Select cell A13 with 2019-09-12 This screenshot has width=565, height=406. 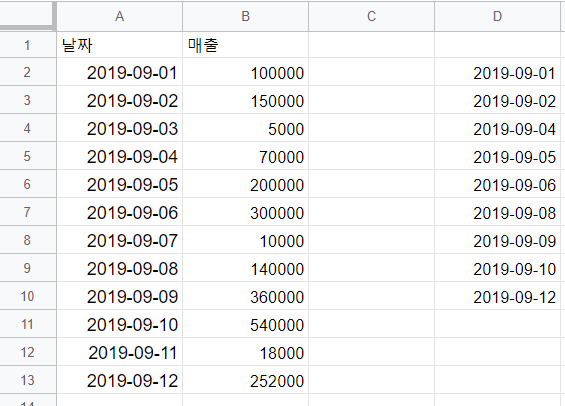coord(120,380)
